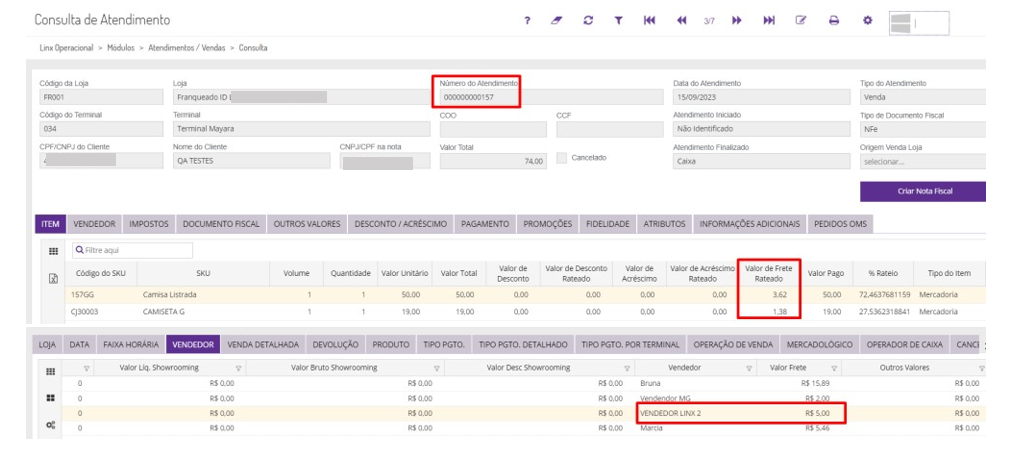Select the FAIXA HORÁRIA tab
The width and height of the screenshot is (1011, 458).
point(131,344)
